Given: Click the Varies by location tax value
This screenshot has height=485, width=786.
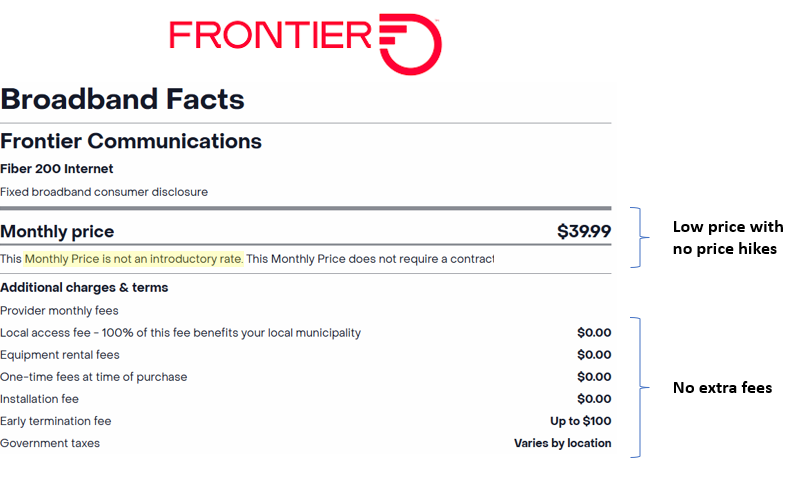Looking at the screenshot, I should (x=562, y=443).
